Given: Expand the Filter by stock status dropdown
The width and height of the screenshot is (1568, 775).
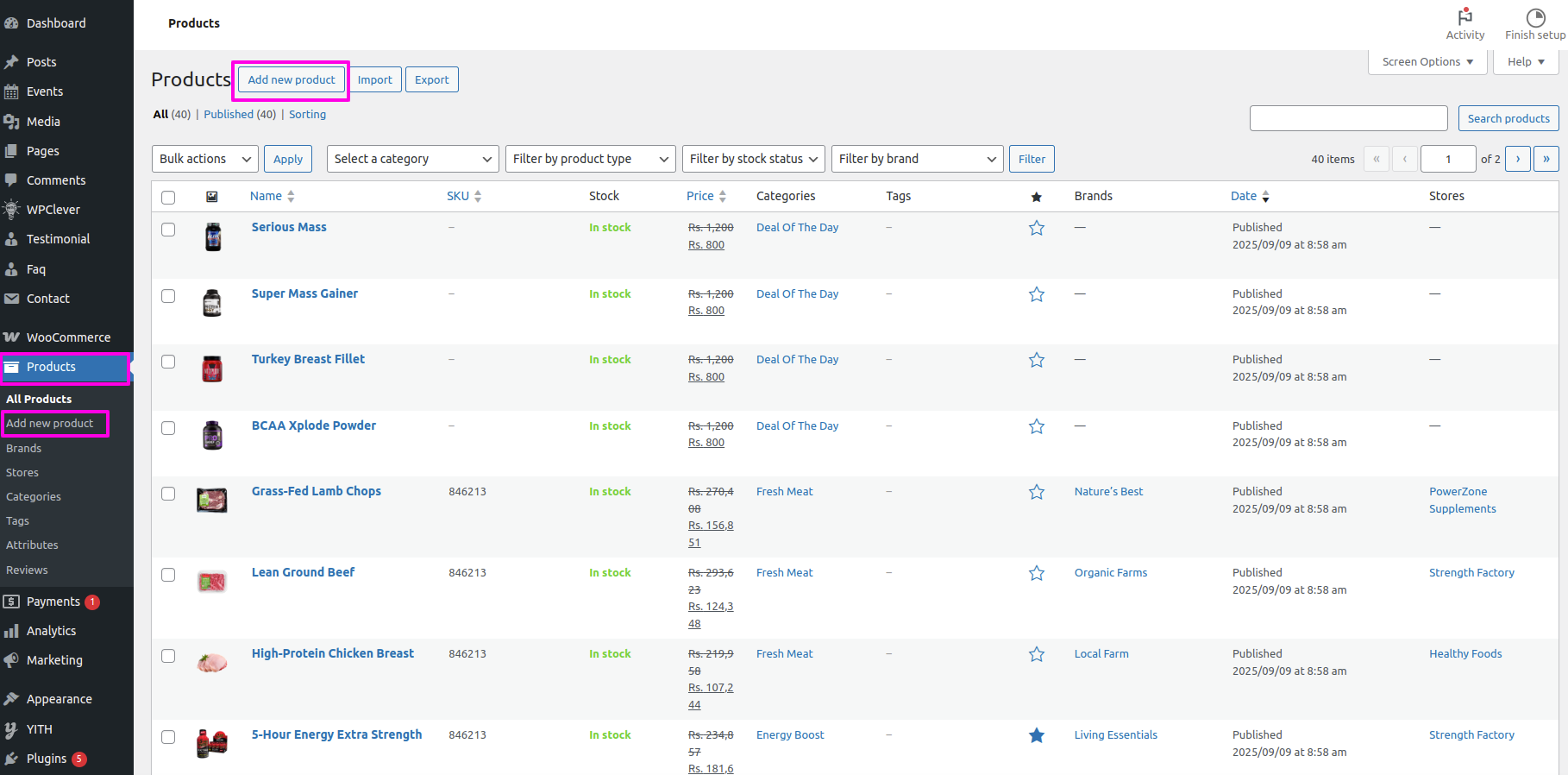Looking at the screenshot, I should click(x=753, y=159).
